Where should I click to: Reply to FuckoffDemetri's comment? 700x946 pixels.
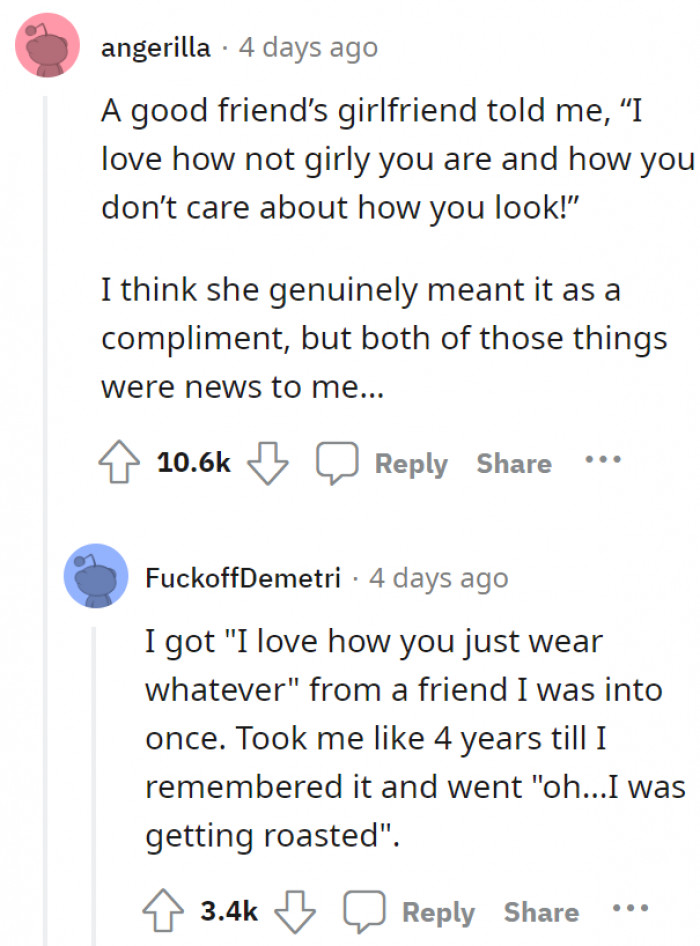[439, 912]
